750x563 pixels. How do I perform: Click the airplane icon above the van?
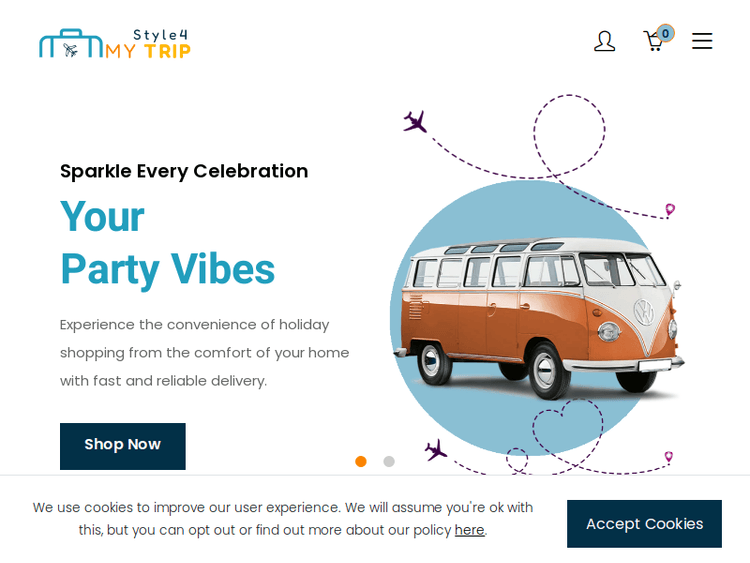tap(415, 122)
